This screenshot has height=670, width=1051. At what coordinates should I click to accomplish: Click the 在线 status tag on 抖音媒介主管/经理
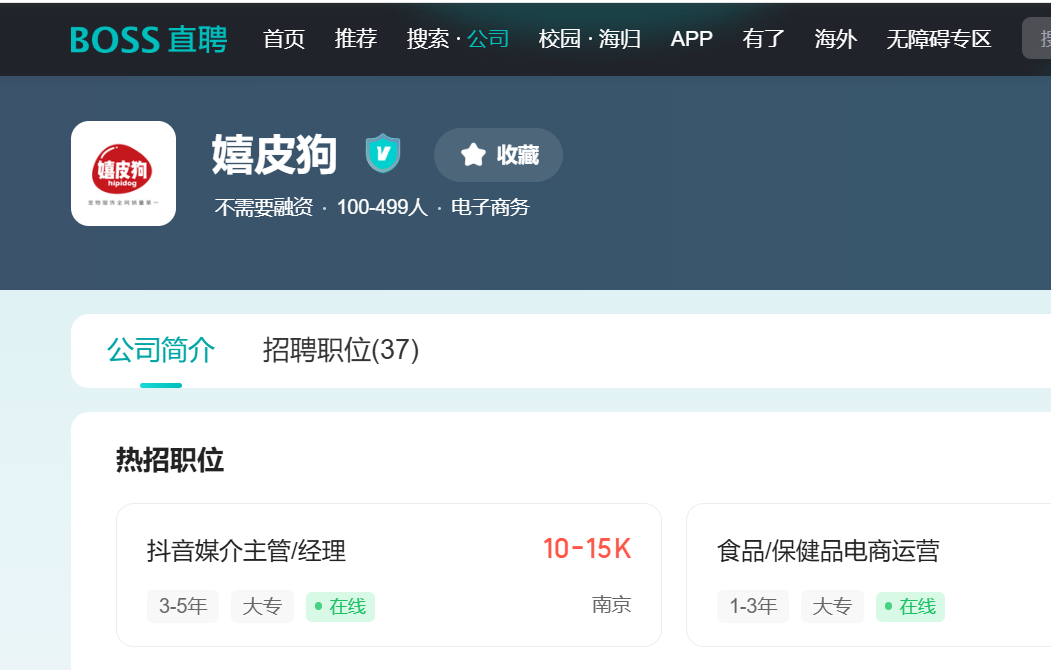click(x=341, y=606)
